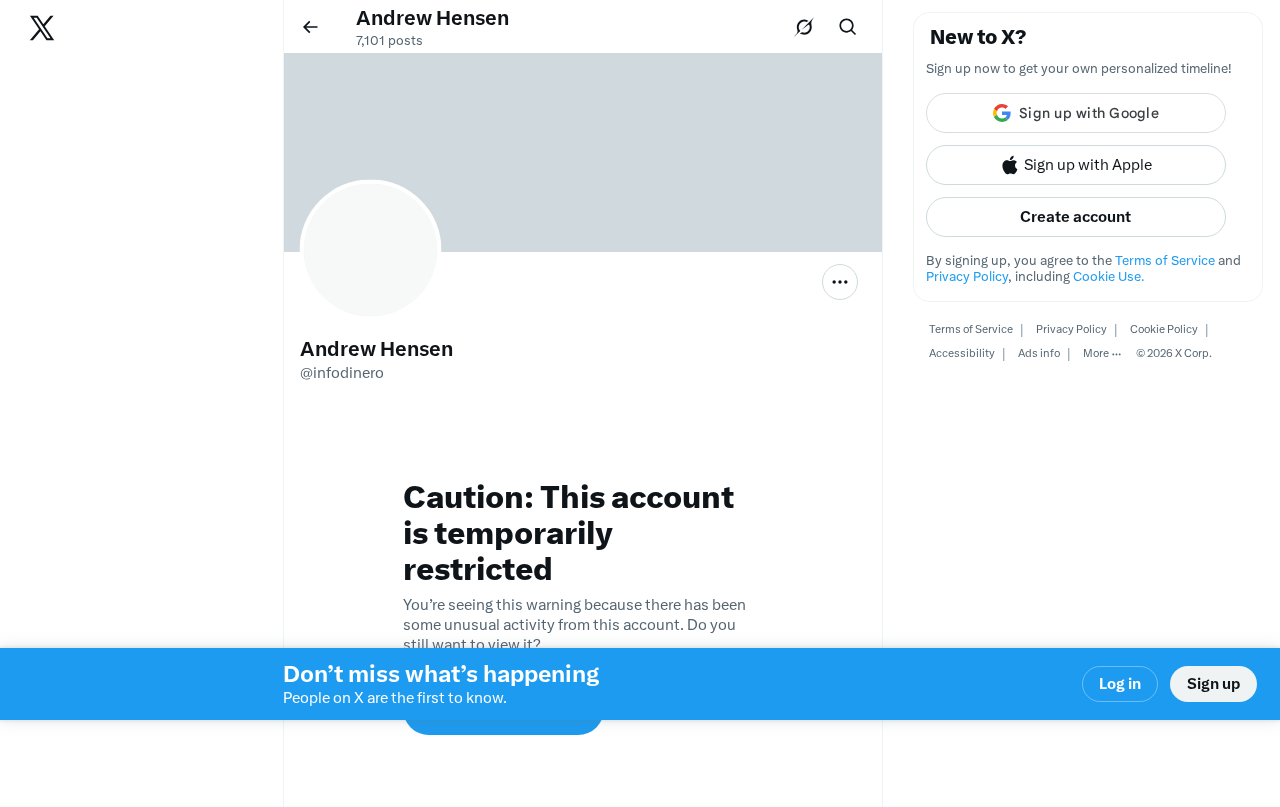The image size is (1280, 807).
Task: Open Privacy Policy link in signup text
Action: 967,276
